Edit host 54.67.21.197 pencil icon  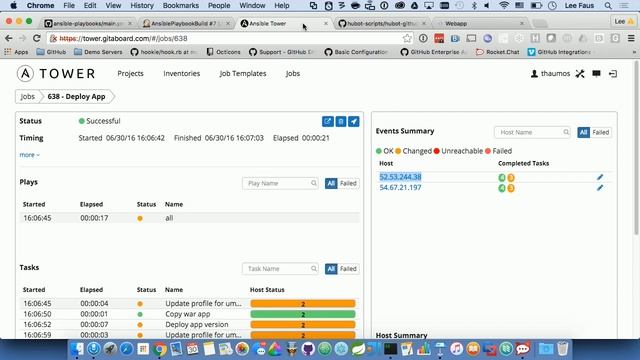(600, 188)
